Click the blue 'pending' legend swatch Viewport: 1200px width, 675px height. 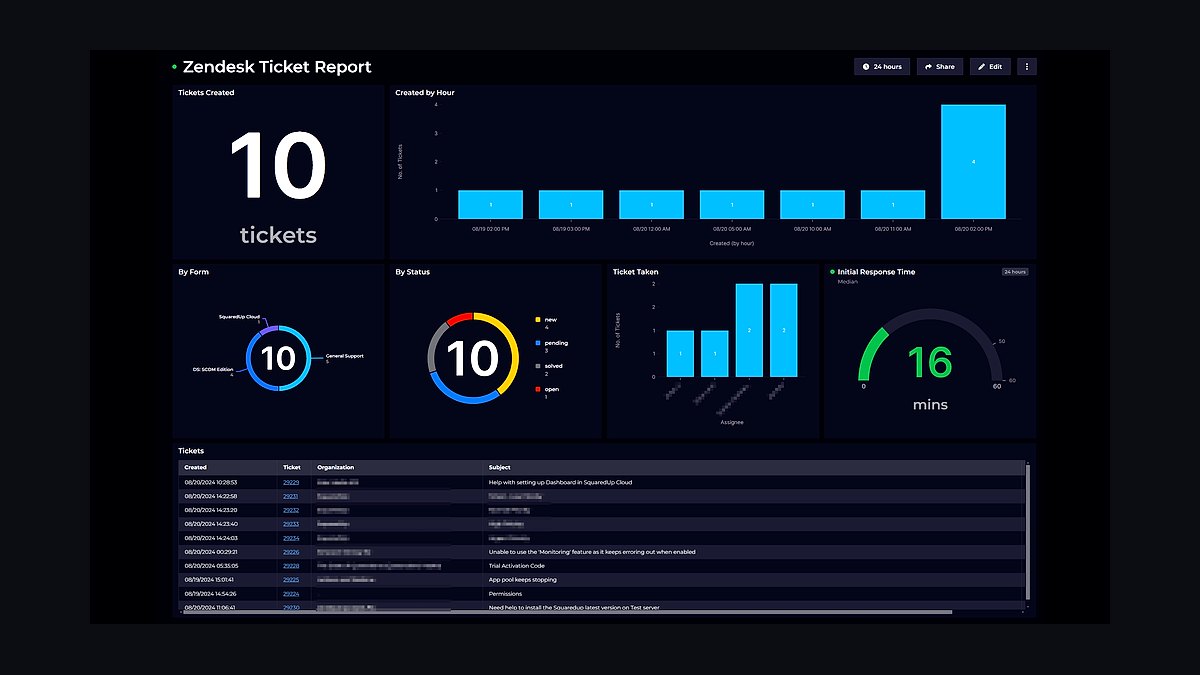(x=538, y=343)
